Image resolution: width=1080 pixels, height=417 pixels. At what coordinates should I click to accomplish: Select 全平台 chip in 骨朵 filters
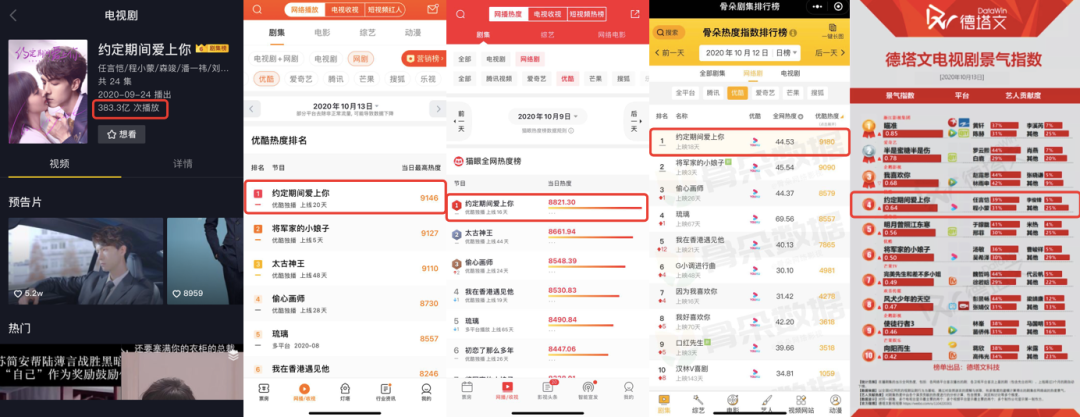click(x=686, y=92)
